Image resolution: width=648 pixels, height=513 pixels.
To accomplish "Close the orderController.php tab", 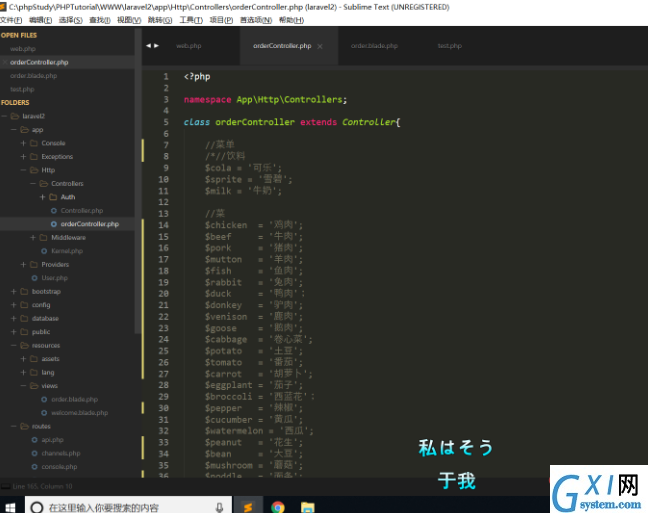I will click(x=320, y=46).
